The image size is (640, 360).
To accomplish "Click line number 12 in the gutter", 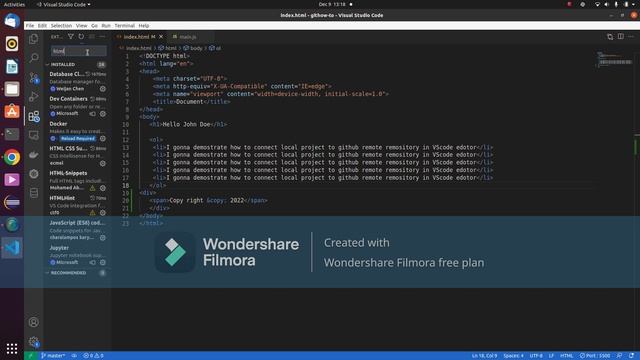I will click(x=126, y=140).
